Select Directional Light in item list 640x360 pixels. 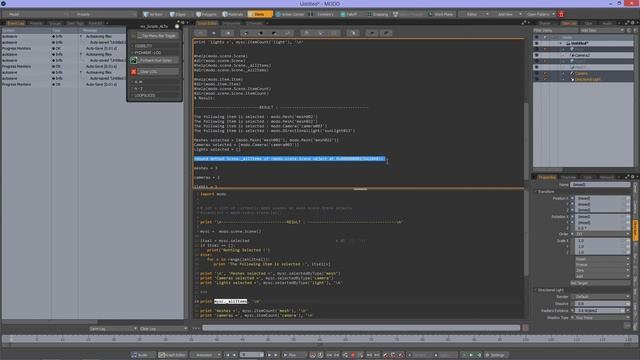point(588,79)
